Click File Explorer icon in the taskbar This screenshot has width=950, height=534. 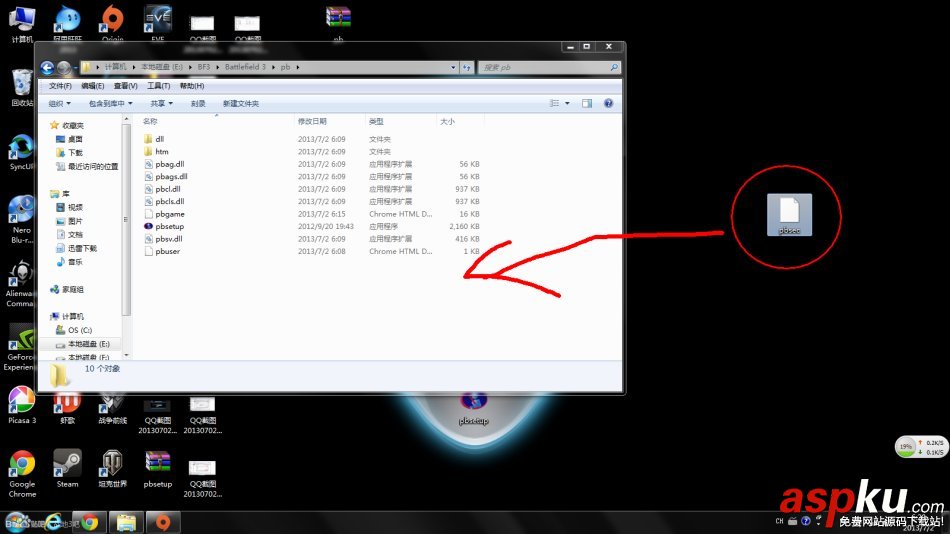[x=126, y=522]
